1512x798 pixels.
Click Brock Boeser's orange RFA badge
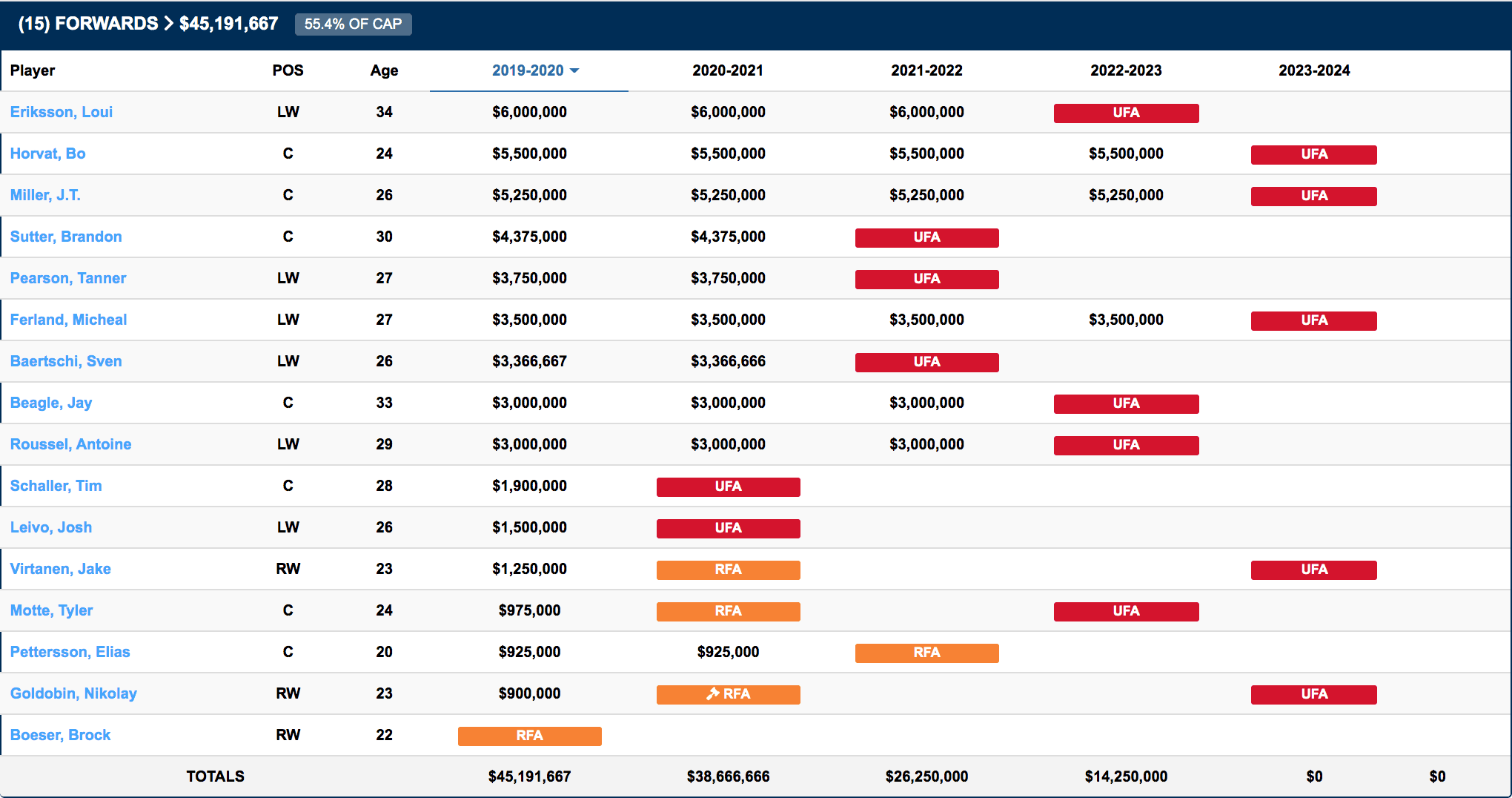pyautogui.click(x=529, y=736)
